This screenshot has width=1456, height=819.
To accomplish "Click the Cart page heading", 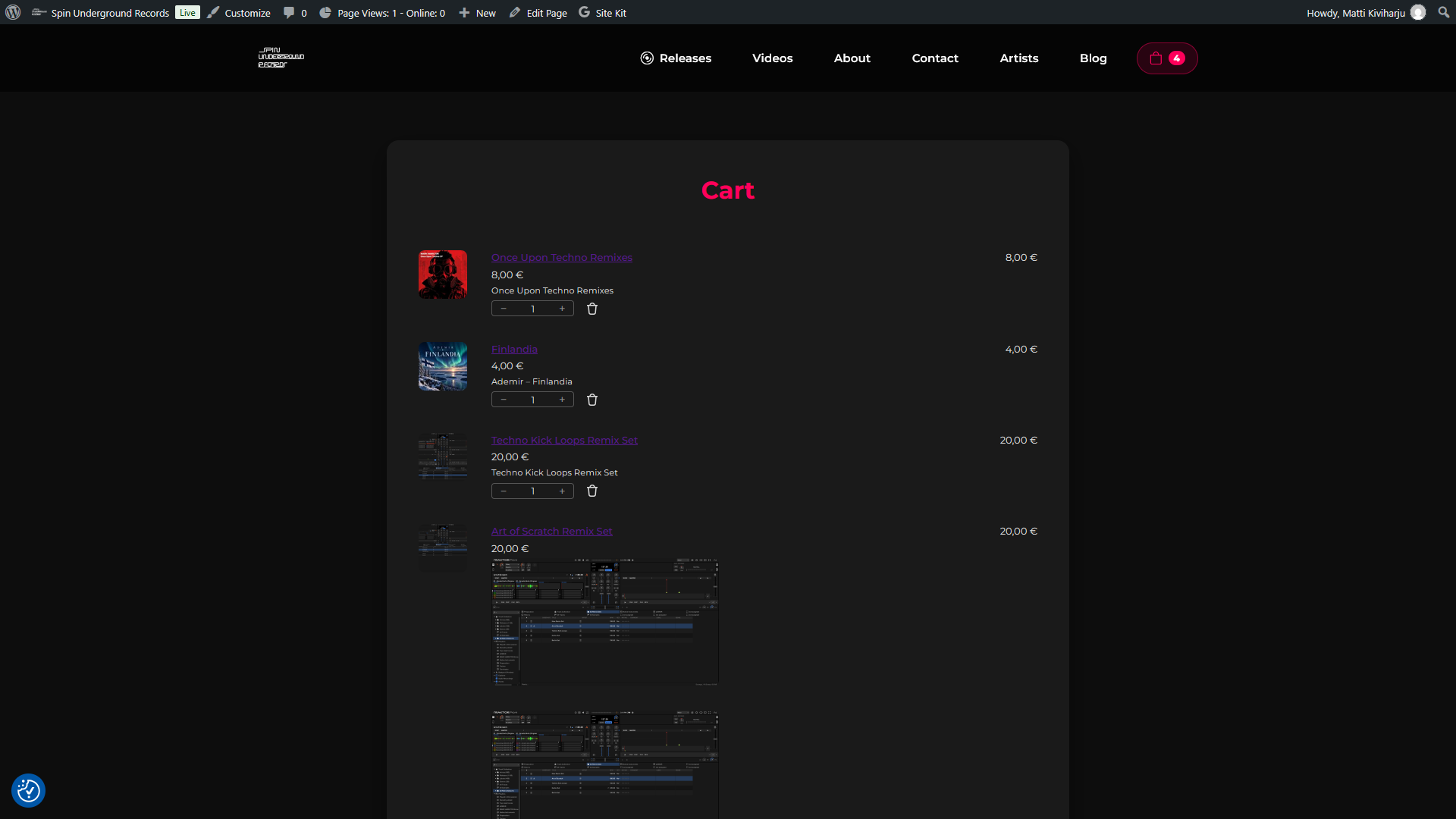I will click(728, 190).
